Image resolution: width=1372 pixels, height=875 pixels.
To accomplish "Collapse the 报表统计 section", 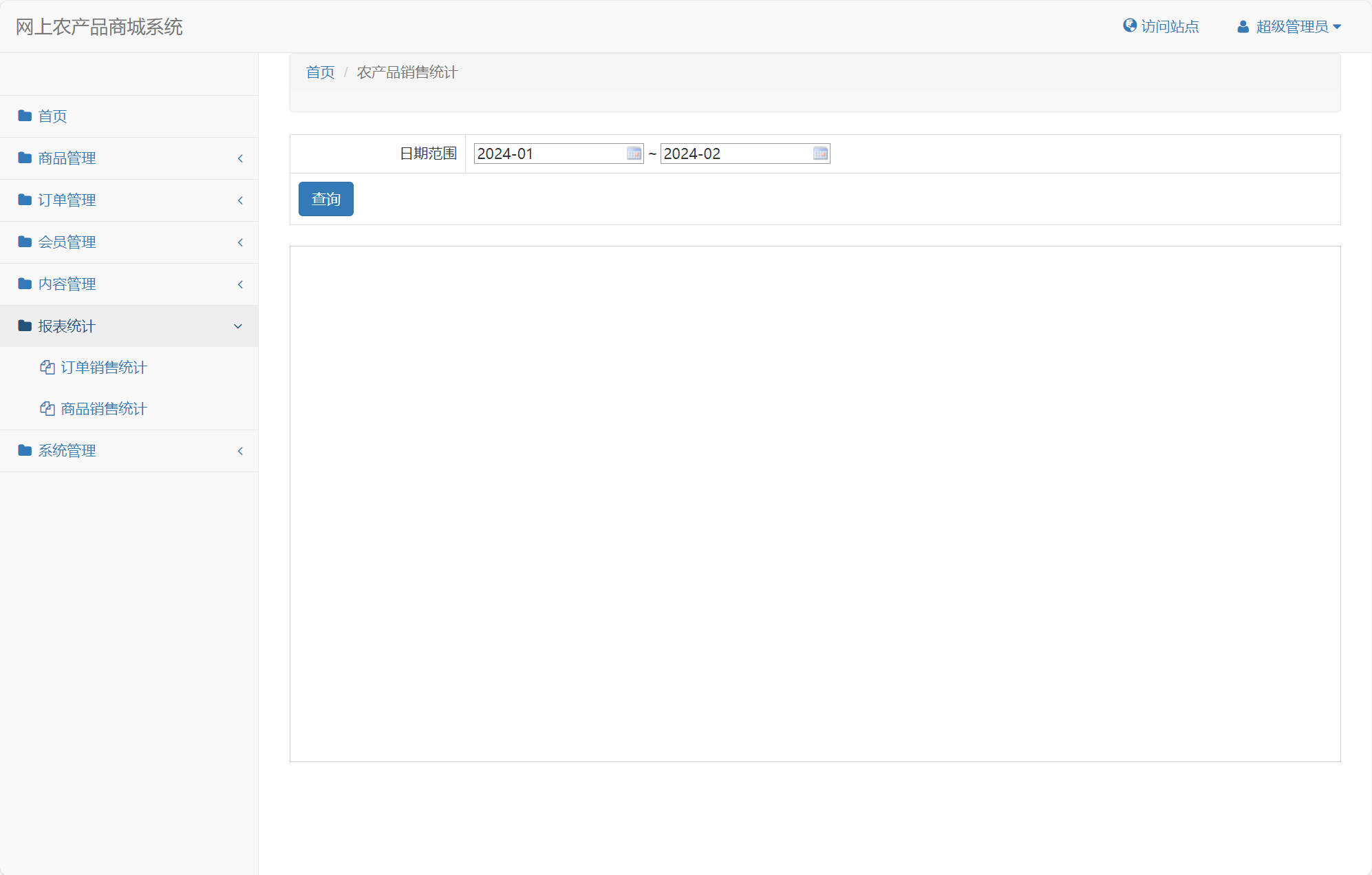I will pos(237,326).
